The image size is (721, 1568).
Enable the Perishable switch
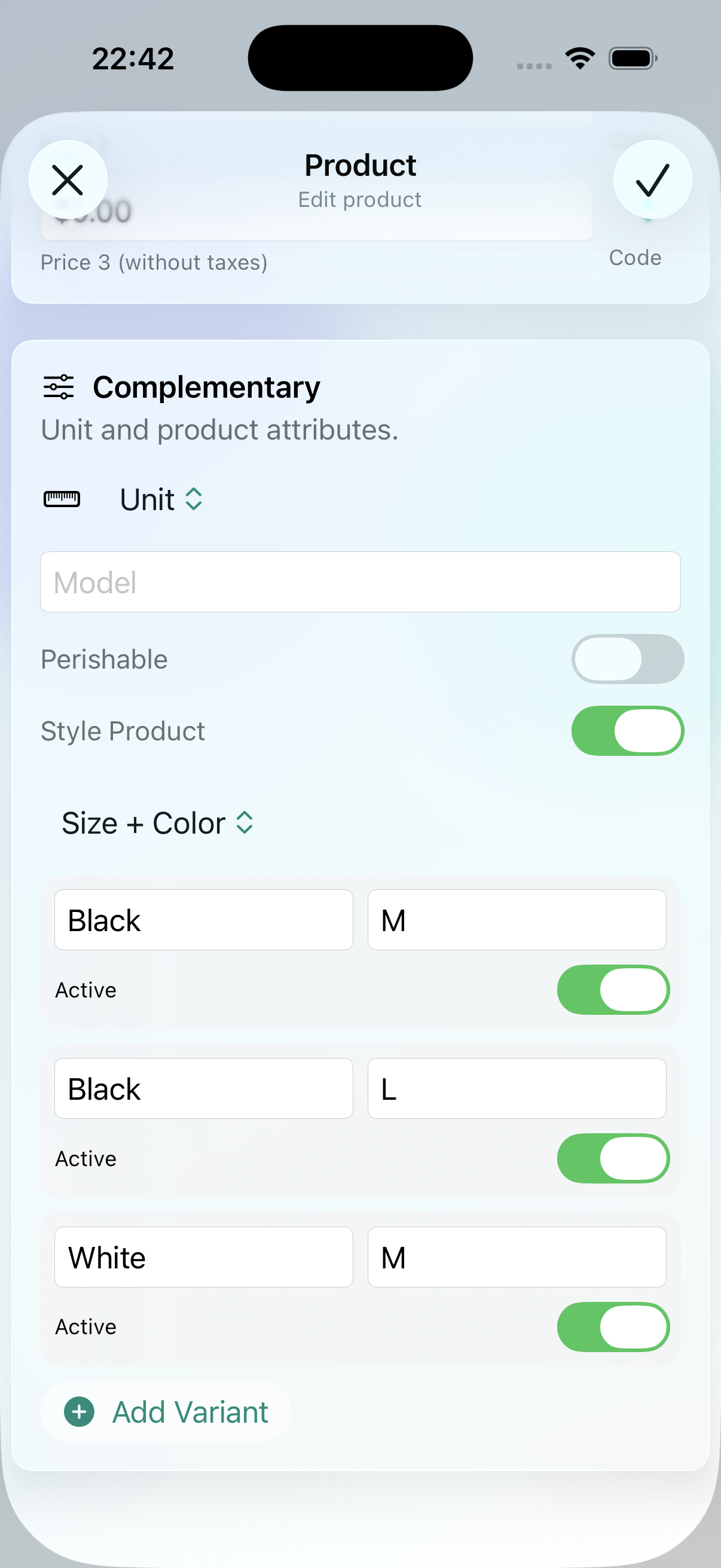(x=627, y=659)
